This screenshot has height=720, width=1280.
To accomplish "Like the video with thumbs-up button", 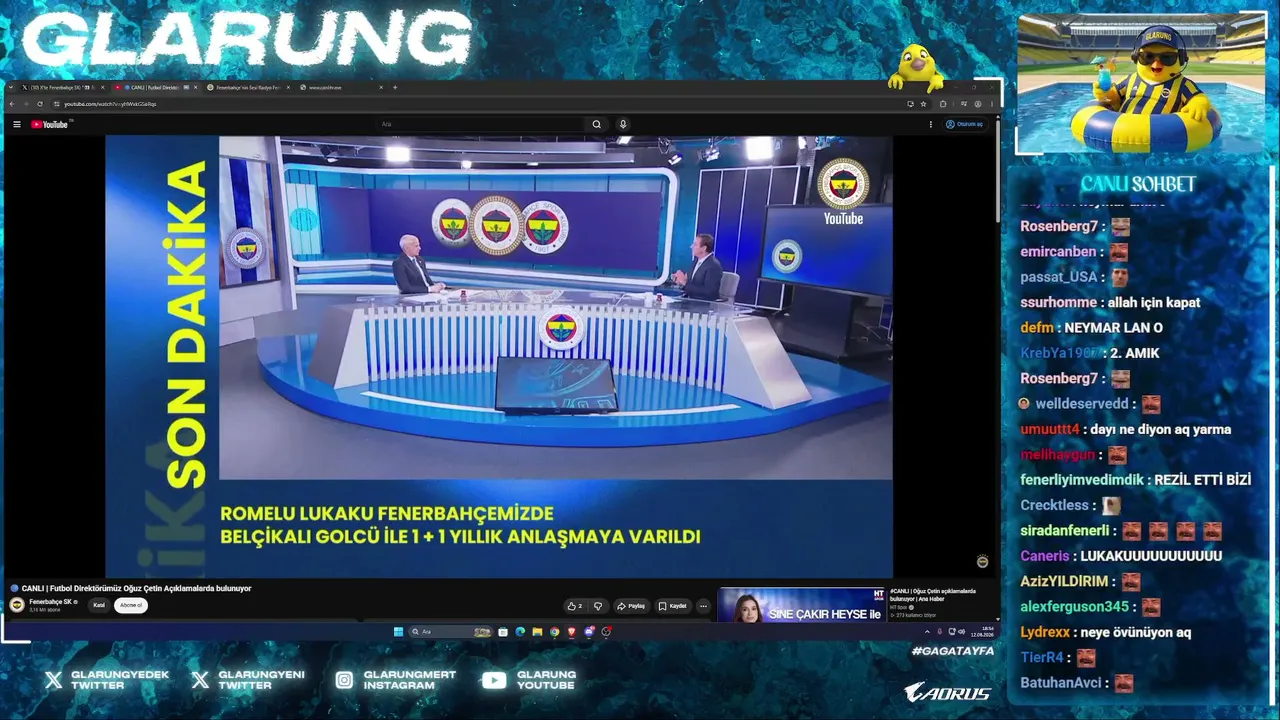I will pos(574,606).
